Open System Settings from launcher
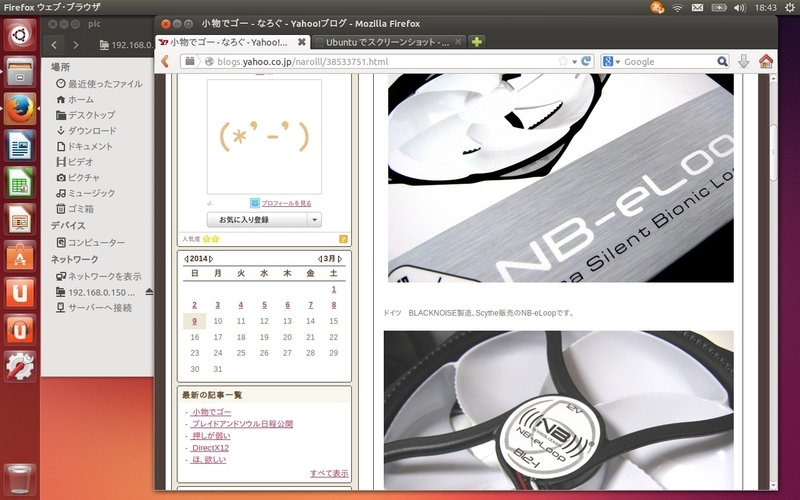The image size is (800, 500). (20, 366)
